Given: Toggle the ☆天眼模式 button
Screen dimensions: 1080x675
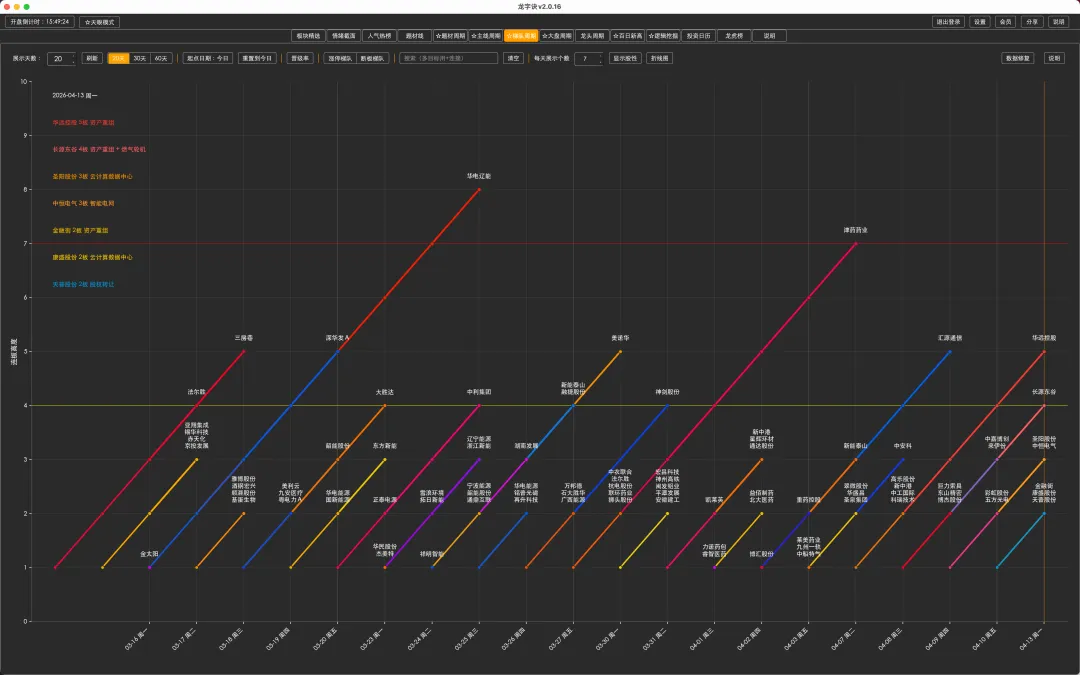Looking at the screenshot, I should coord(99,22).
